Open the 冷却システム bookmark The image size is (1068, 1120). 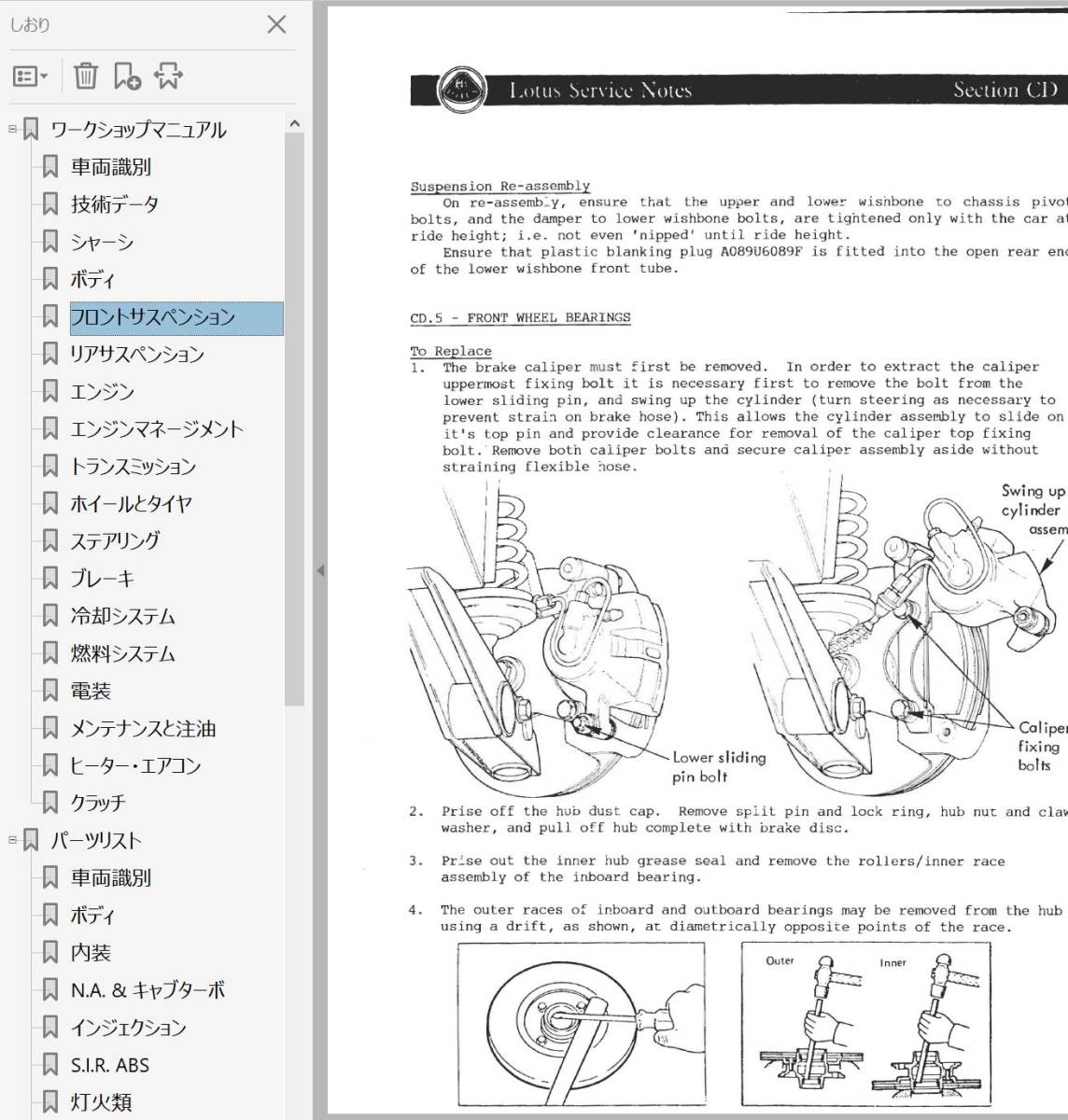point(122,616)
